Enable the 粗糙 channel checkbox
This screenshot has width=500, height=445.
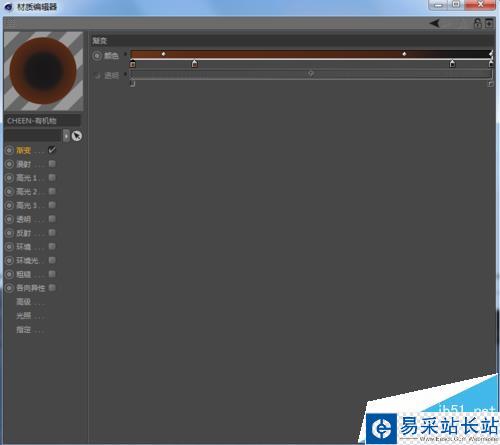52,274
